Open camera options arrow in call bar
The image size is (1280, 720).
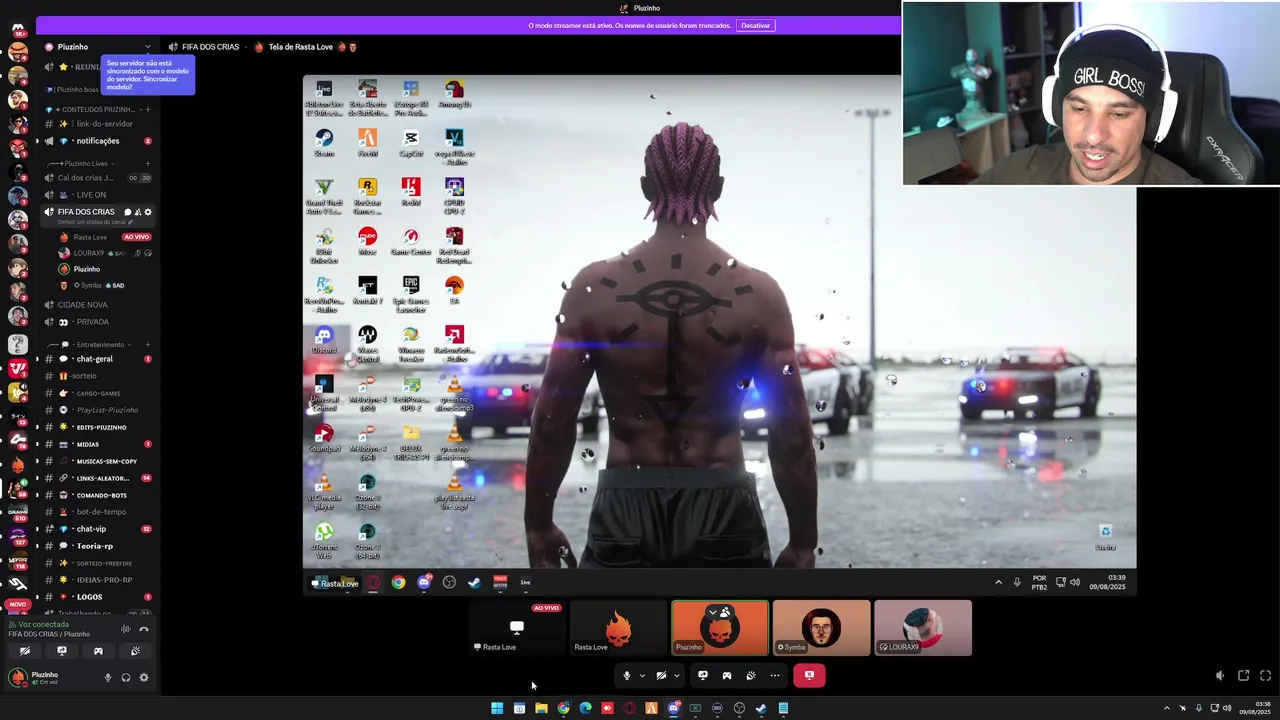pyautogui.click(x=676, y=675)
